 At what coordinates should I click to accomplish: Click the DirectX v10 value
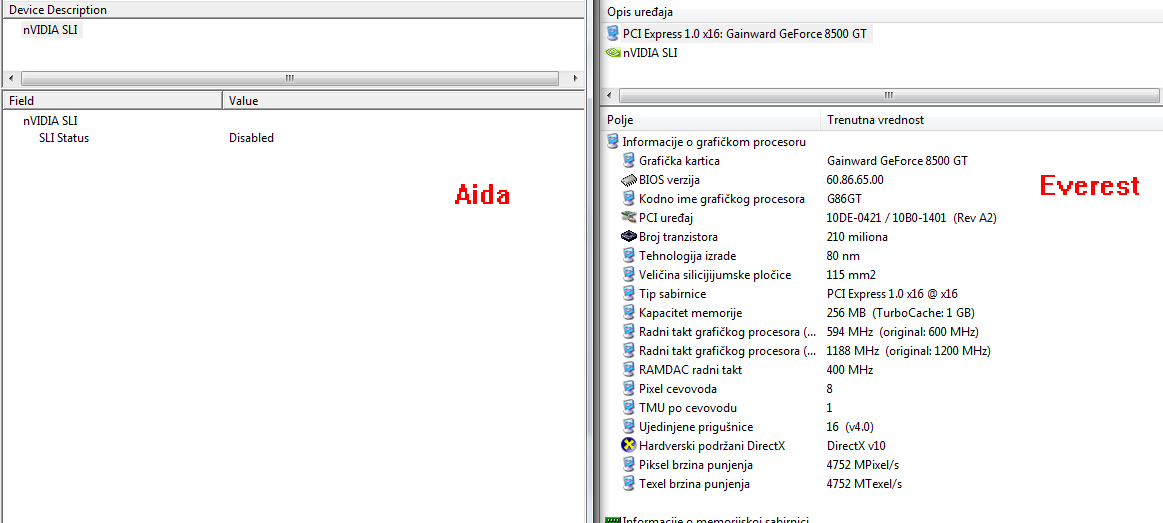pos(855,446)
